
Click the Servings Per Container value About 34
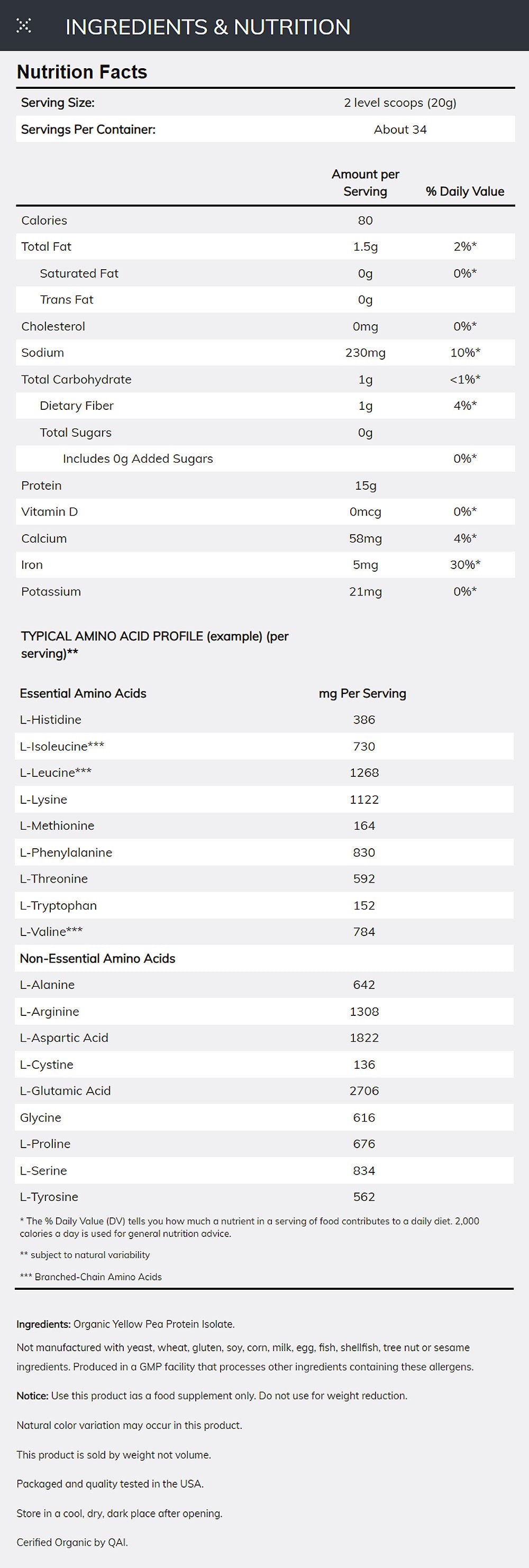[400, 130]
